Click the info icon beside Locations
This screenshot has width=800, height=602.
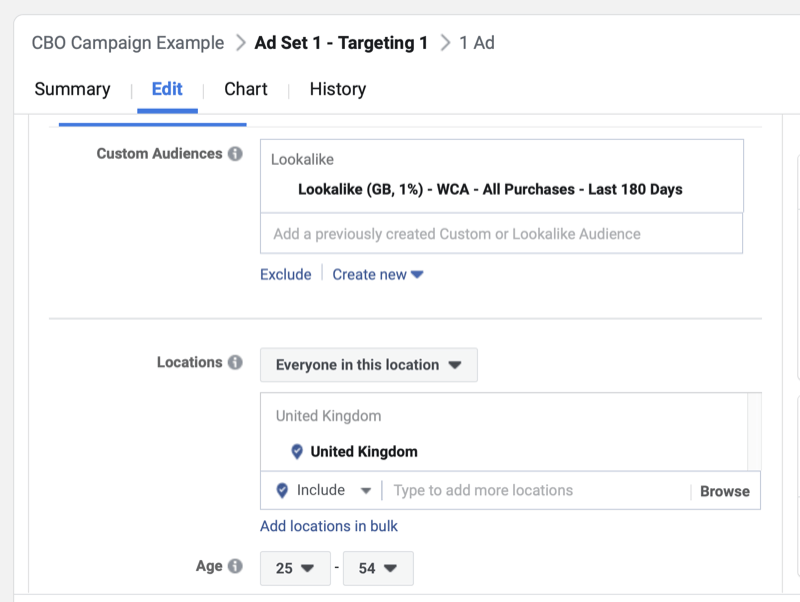pyautogui.click(x=237, y=362)
